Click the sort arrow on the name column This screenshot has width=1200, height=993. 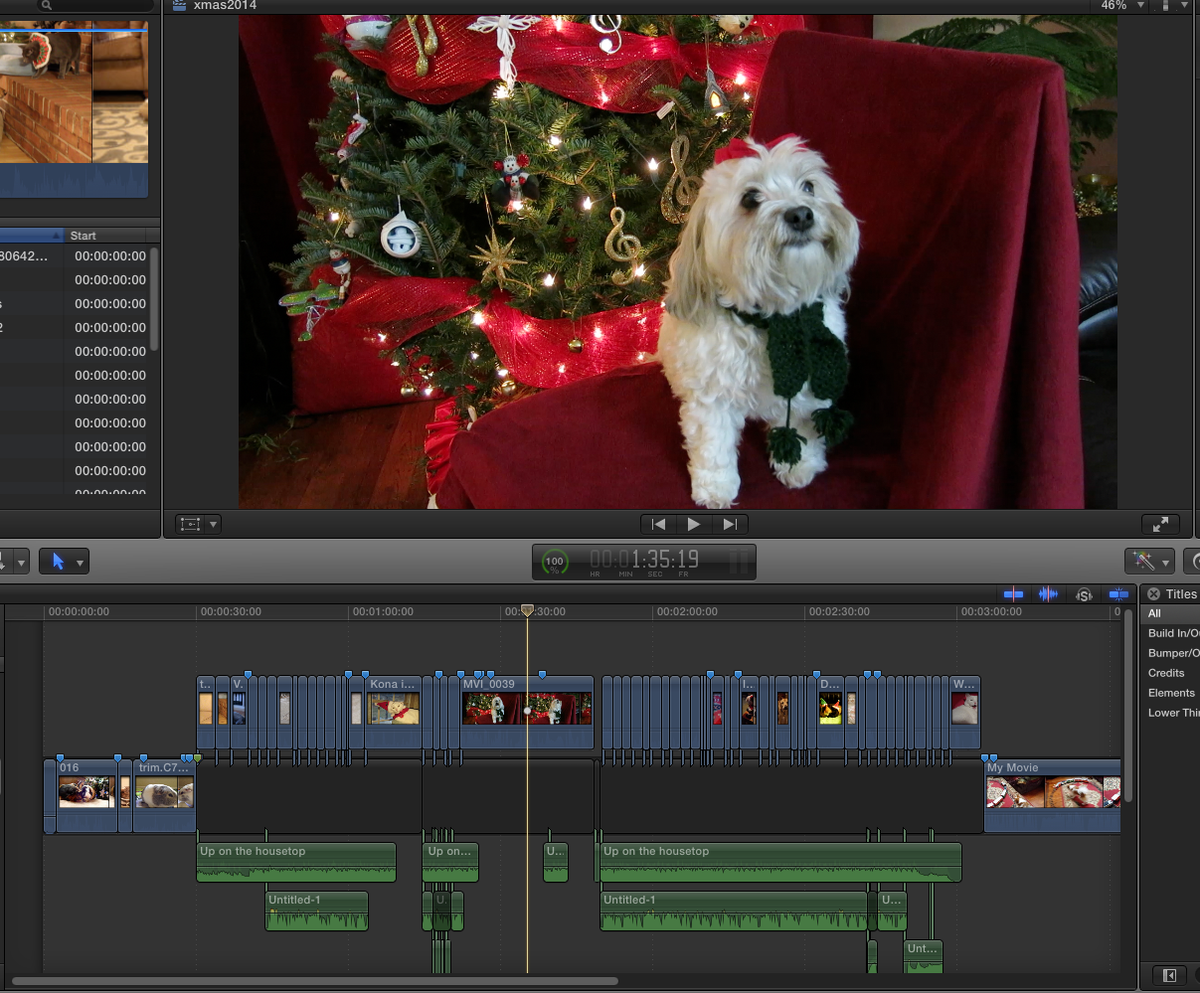tap(57, 236)
